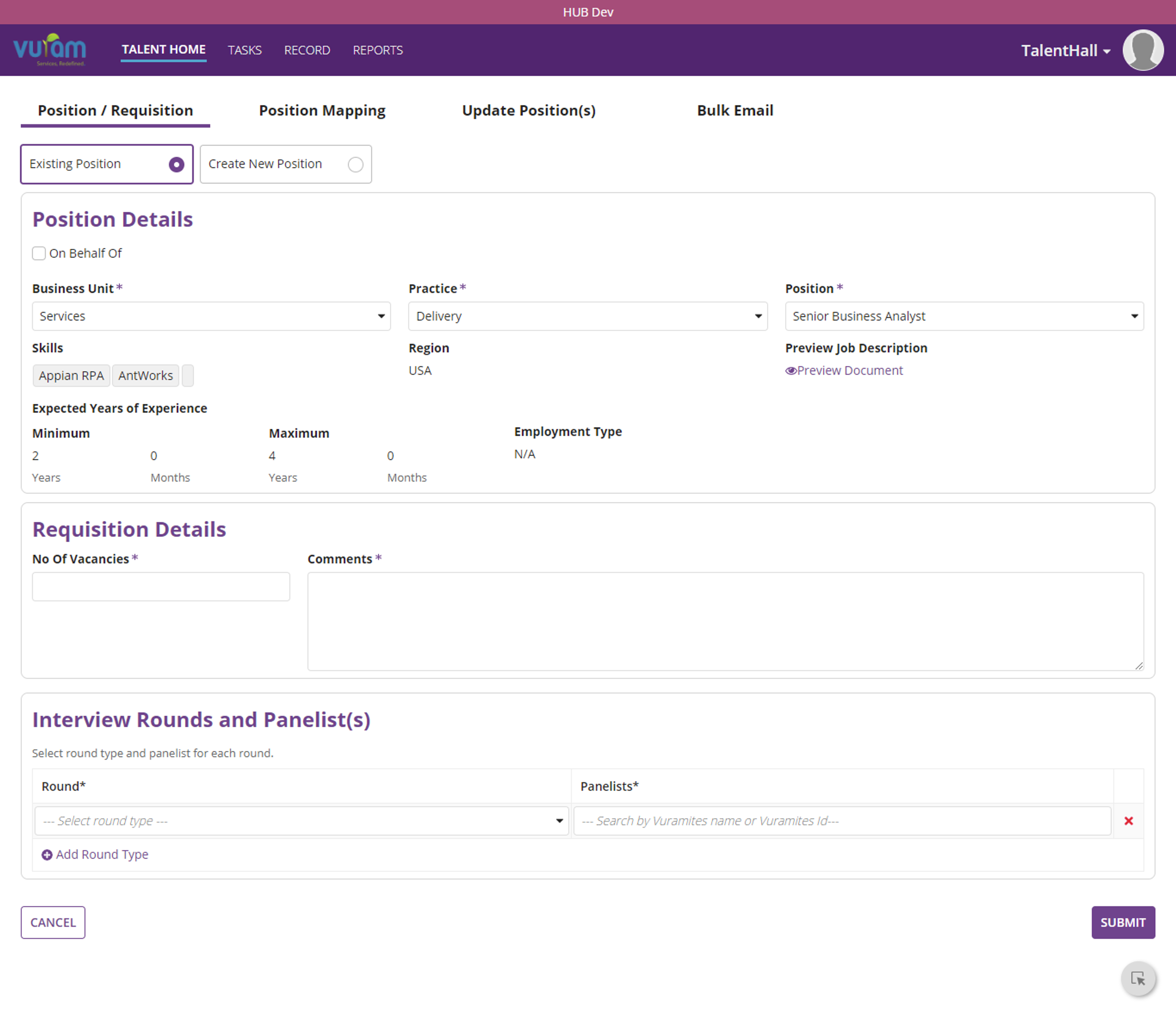Click the Vuram logo

coord(49,49)
